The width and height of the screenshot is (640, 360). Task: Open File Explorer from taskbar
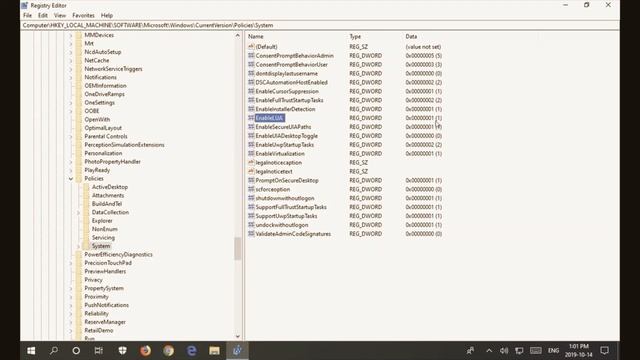tap(214, 351)
